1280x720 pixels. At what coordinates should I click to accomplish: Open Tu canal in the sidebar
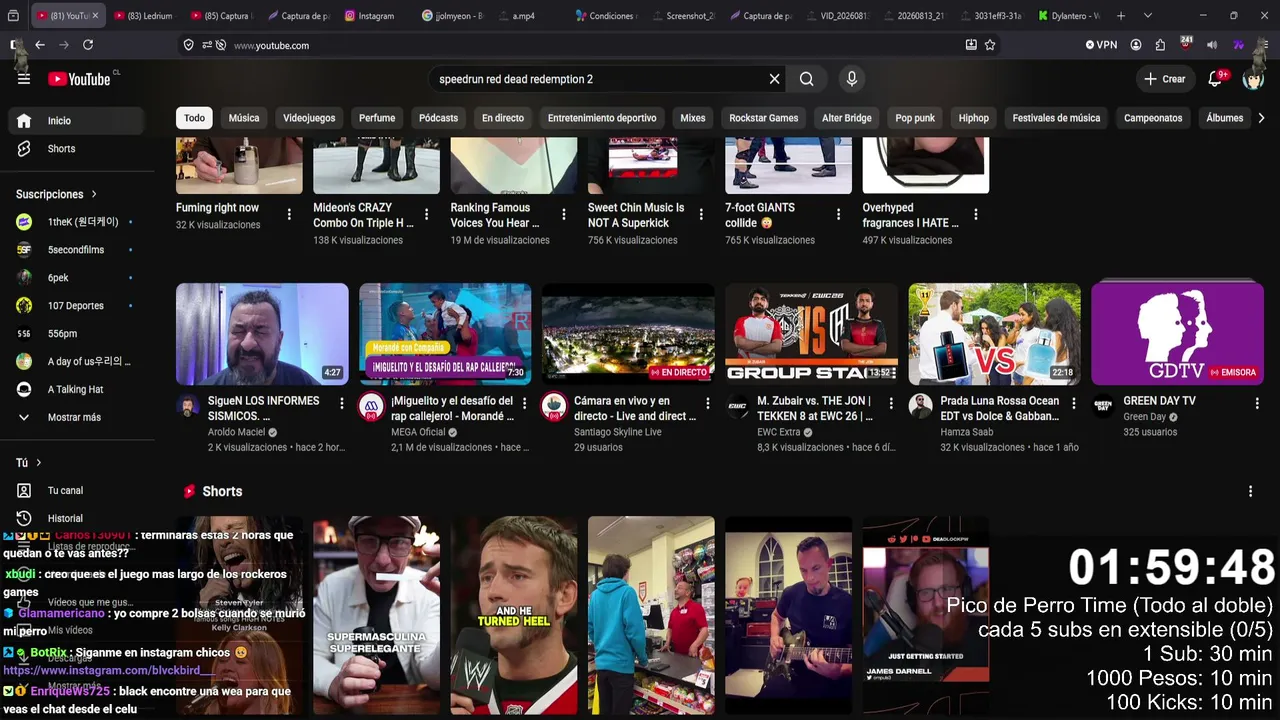click(x=75, y=491)
